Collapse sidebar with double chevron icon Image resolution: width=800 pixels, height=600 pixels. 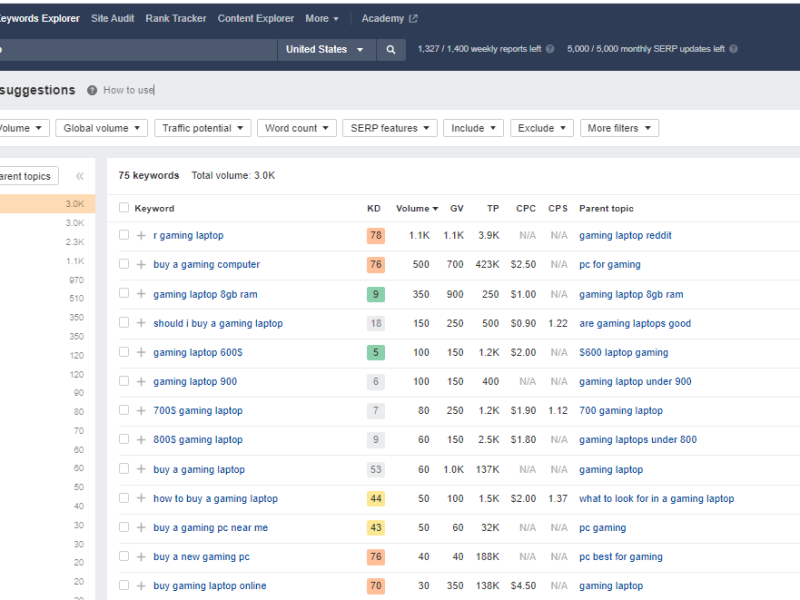click(80, 176)
